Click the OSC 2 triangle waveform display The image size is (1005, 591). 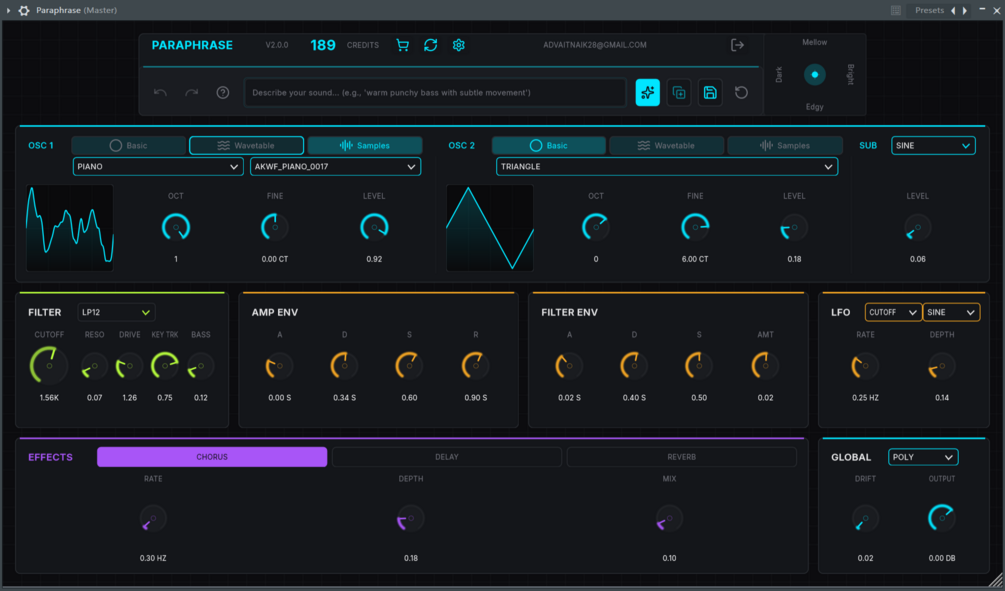[x=490, y=228]
